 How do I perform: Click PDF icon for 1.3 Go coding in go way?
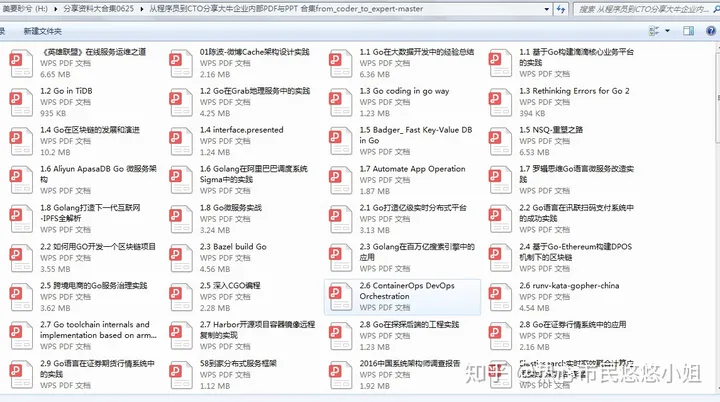point(341,102)
